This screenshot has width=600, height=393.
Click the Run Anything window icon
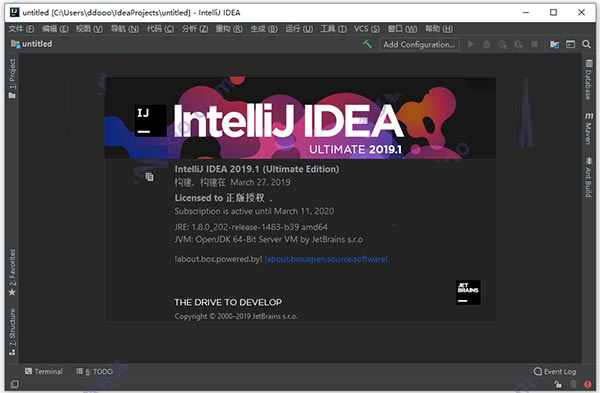point(571,44)
